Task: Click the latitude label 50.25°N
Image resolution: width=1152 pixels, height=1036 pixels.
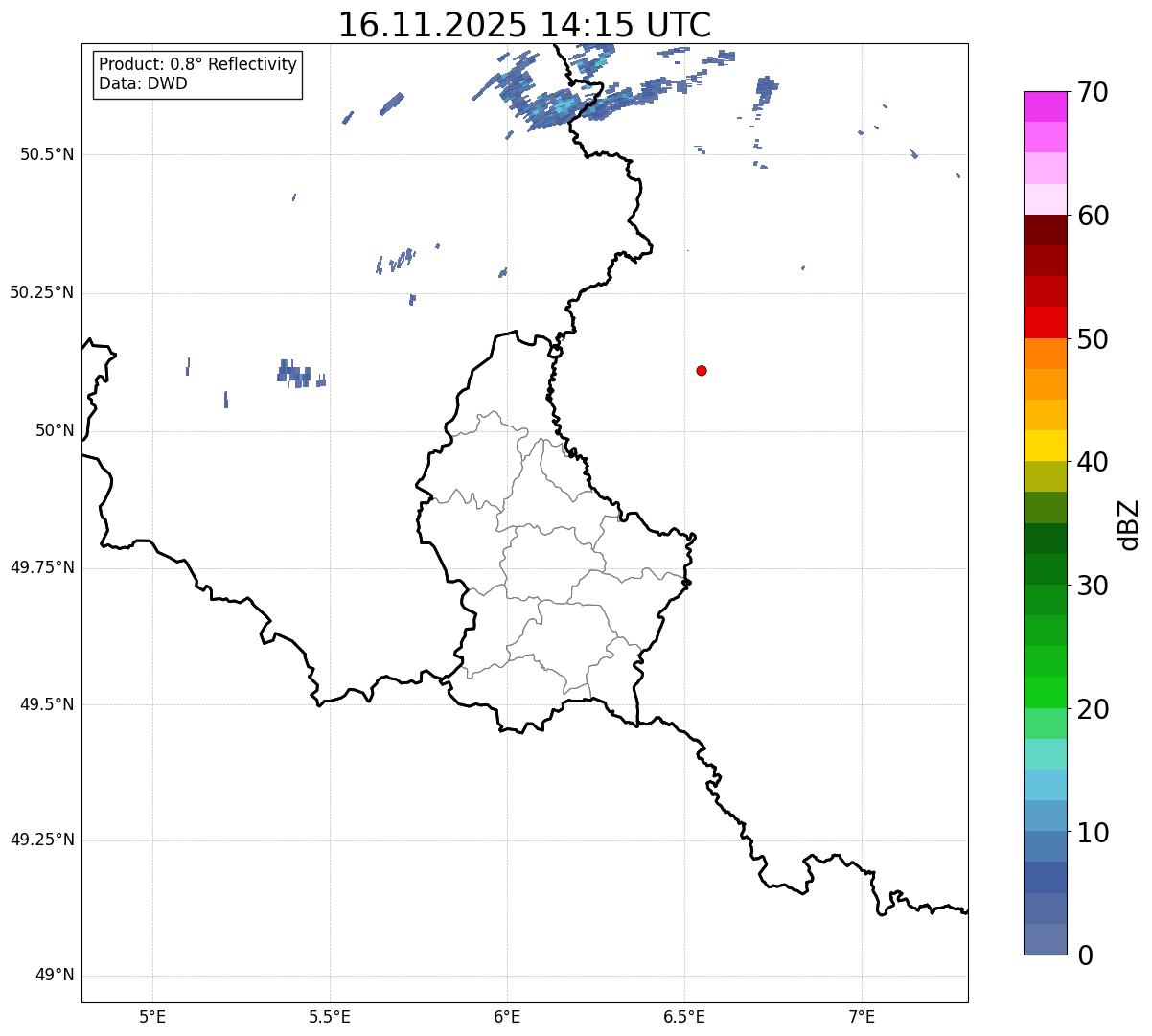Action: tap(41, 292)
